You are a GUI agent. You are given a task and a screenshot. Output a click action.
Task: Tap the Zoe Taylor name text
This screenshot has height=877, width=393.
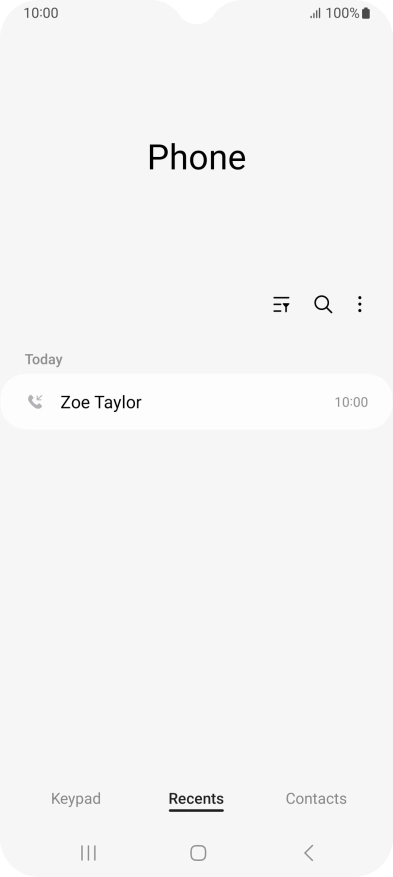coord(101,402)
